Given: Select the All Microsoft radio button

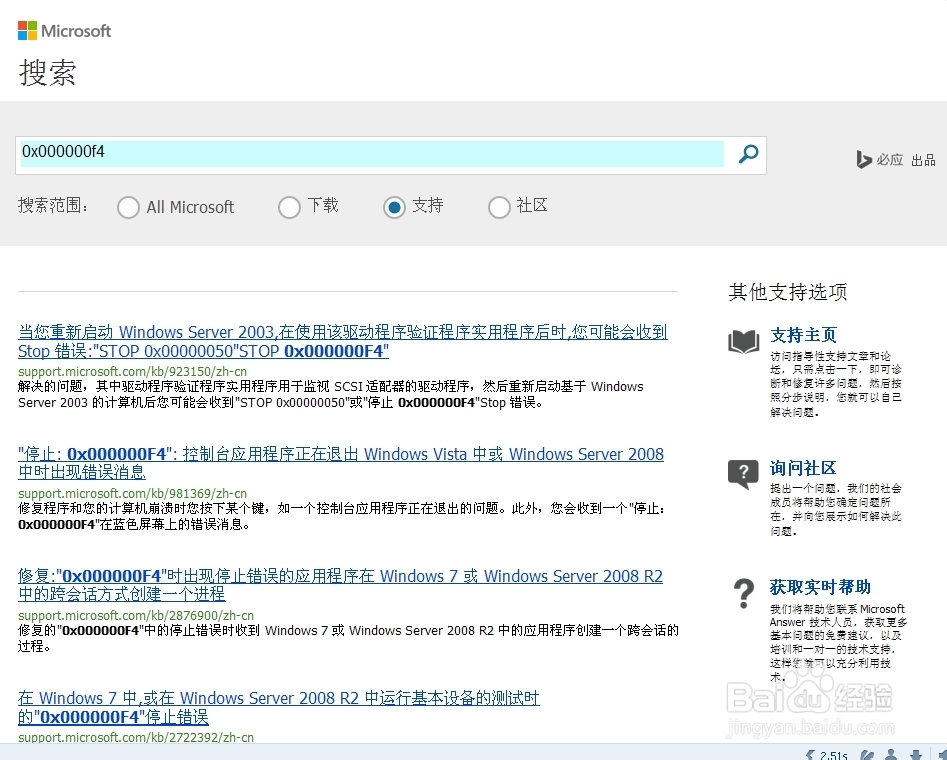Looking at the screenshot, I should tap(128, 207).
